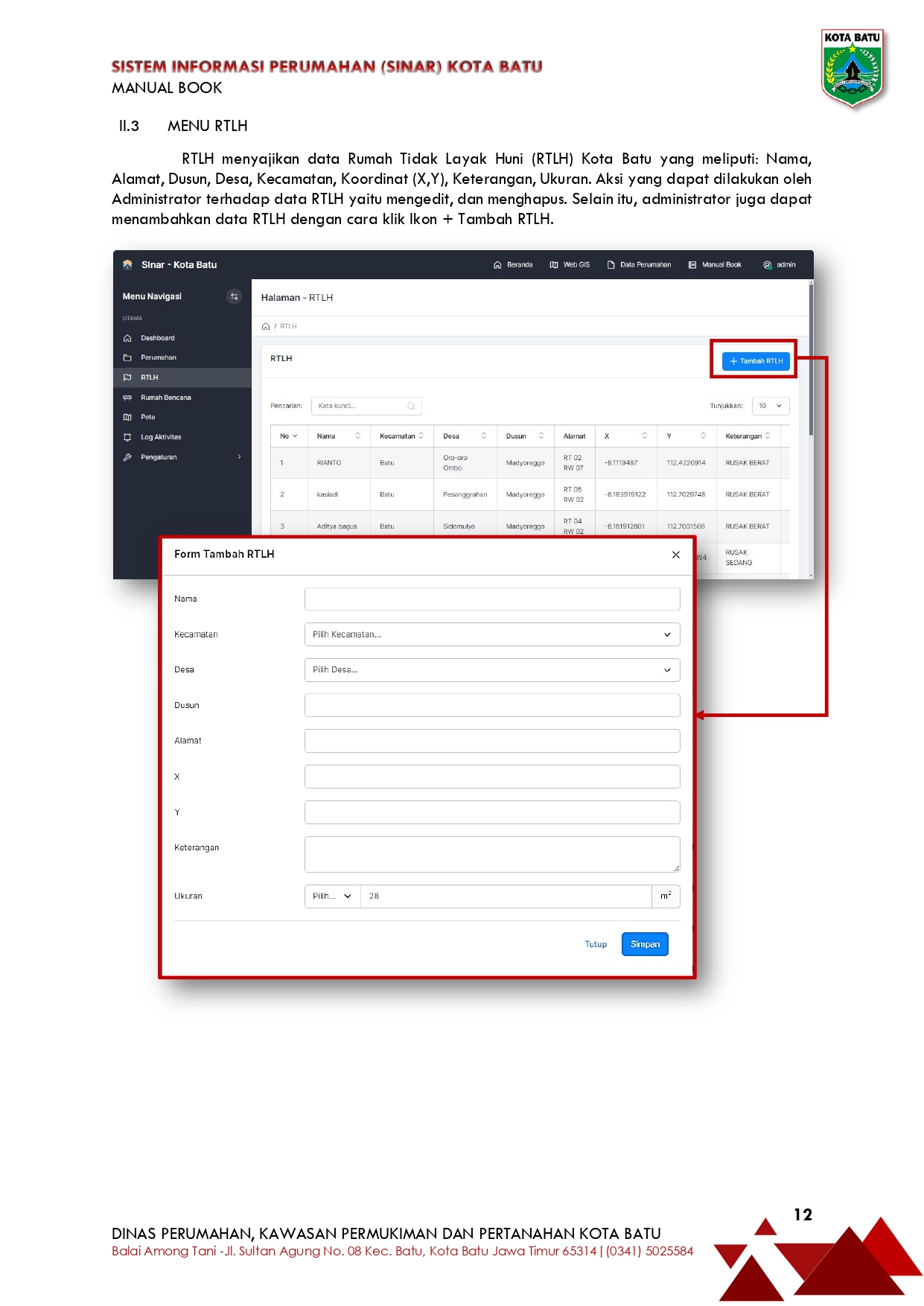Image resolution: width=924 pixels, height=1306 pixels.
Task: Click the Alamat input field
Action: (x=492, y=741)
